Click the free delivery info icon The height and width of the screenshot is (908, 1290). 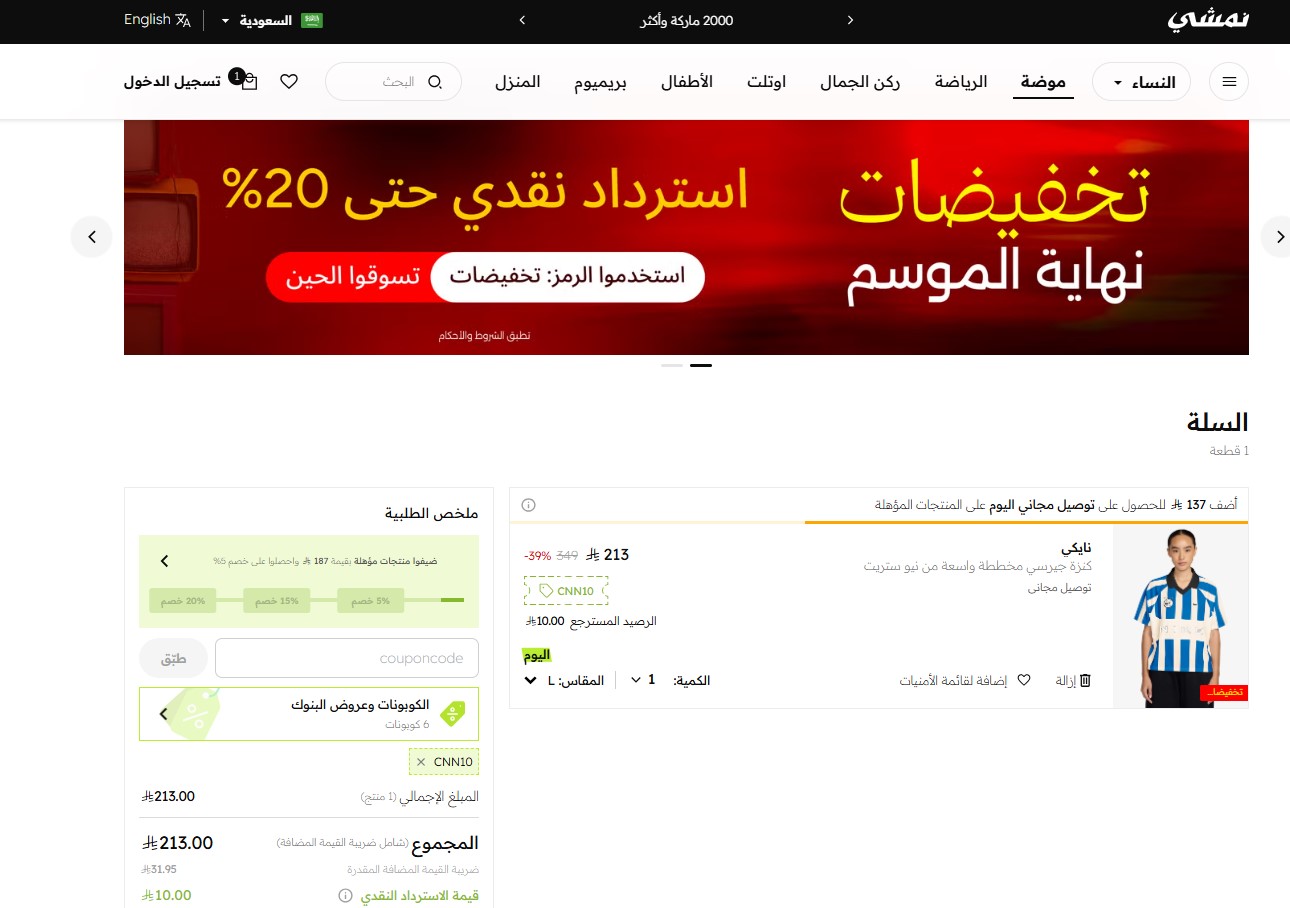[528, 505]
